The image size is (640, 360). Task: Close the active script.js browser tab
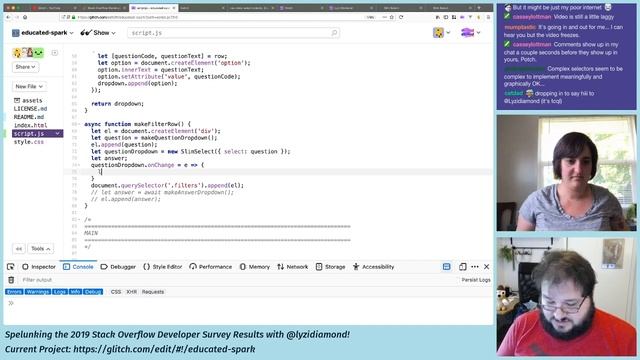tap(174, 8)
